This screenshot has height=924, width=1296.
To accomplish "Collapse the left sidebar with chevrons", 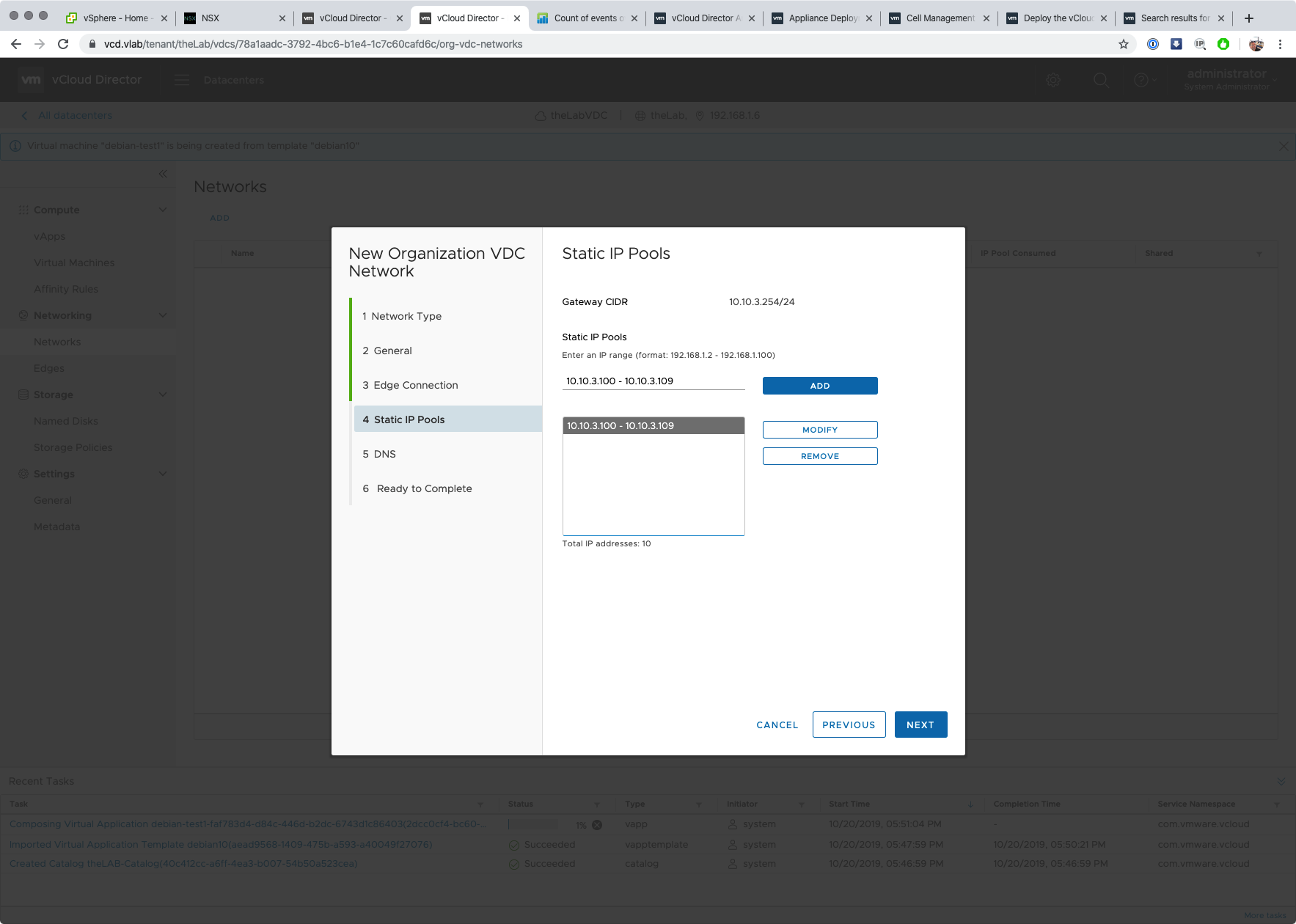I will 163,174.
